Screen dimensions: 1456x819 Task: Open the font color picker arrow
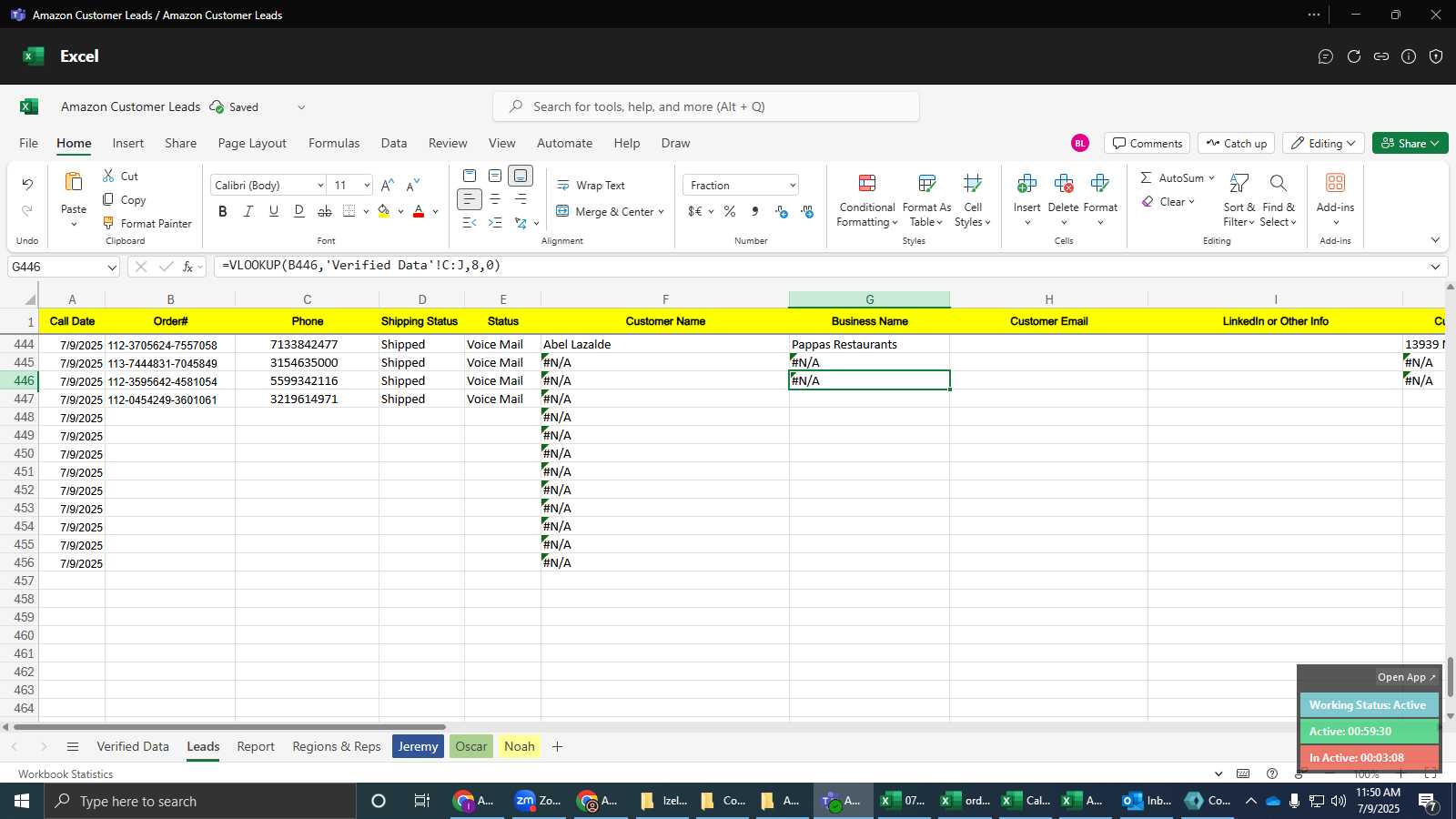436,212
